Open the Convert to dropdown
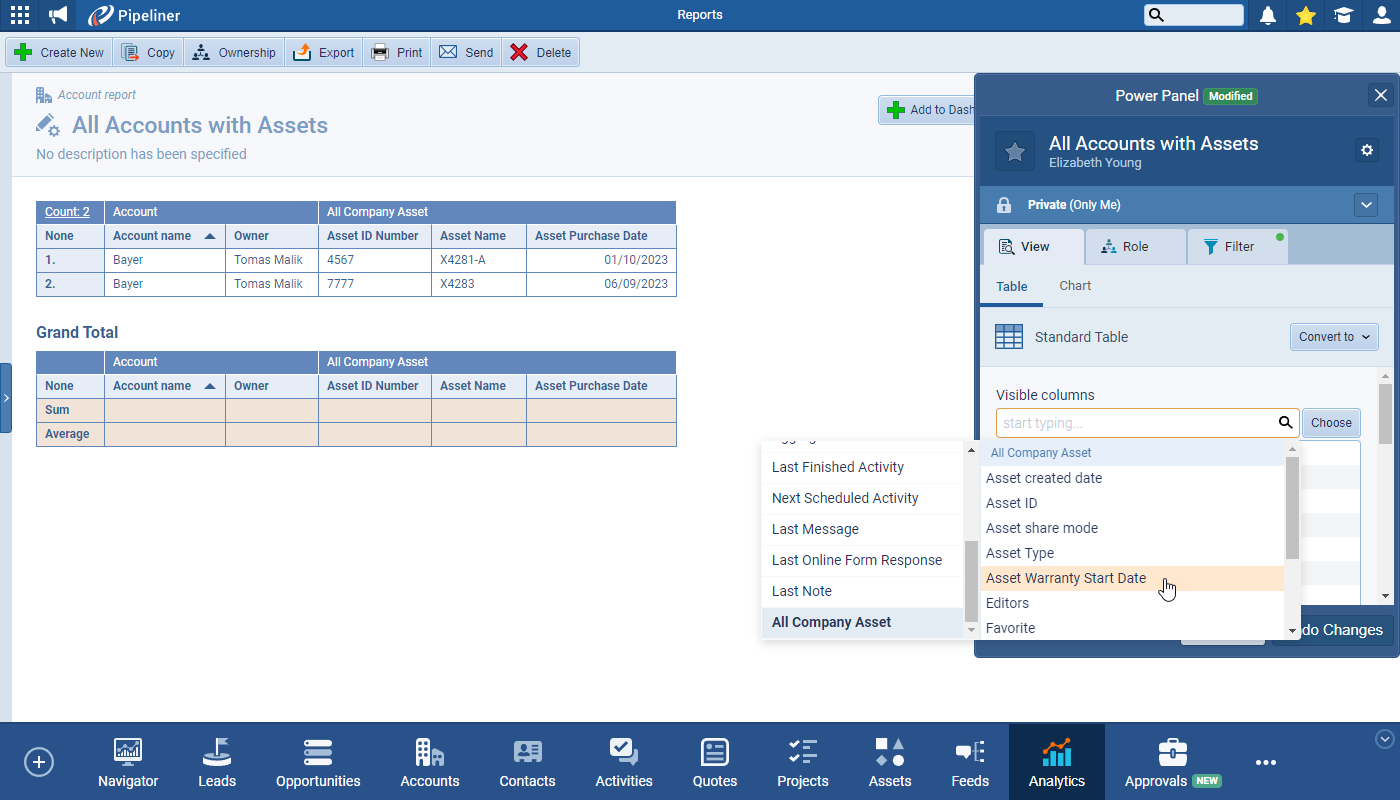The height and width of the screenshot is (800, 1400). click(1334, 337)
